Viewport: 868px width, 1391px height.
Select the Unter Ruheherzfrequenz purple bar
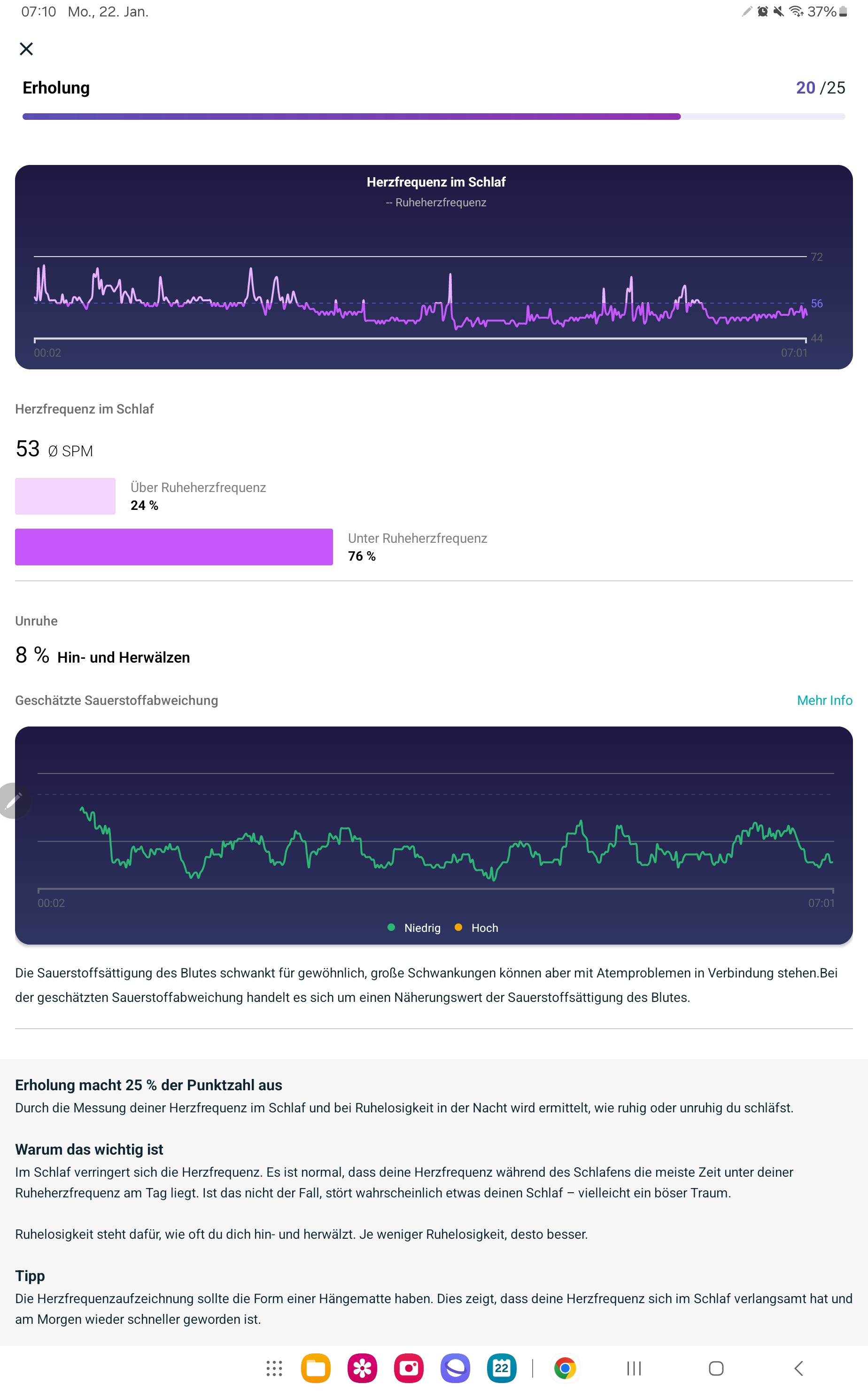174,547
